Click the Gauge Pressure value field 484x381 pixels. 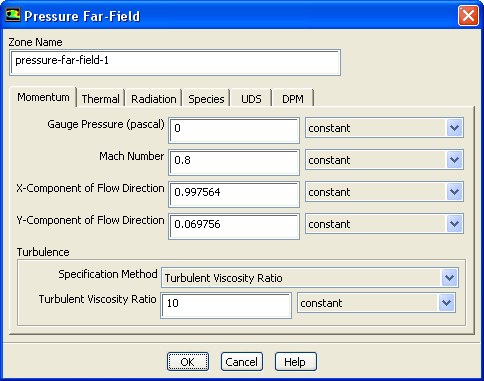[x=234, y=130]
